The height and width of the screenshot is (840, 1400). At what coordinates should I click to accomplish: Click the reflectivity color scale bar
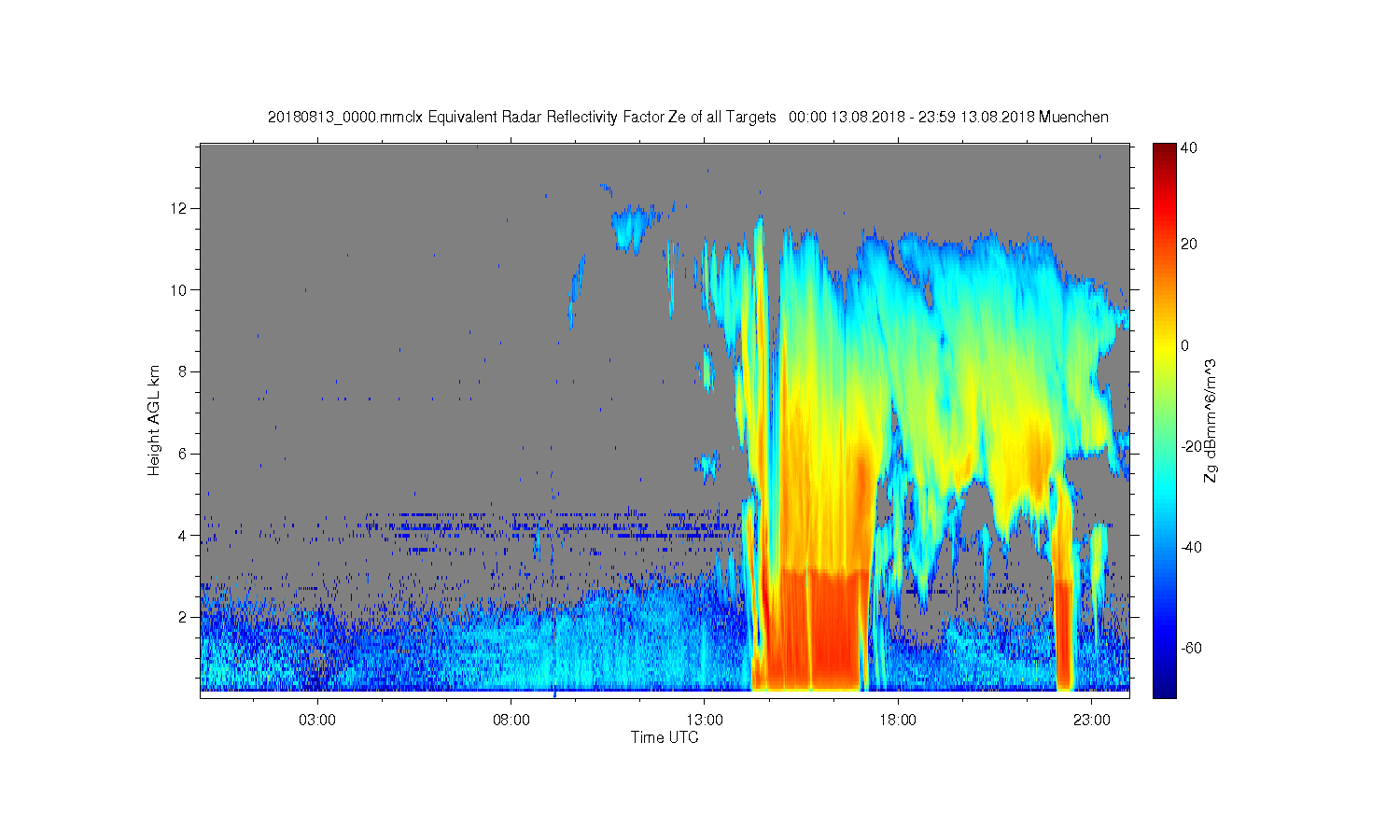pos(1164,421)
